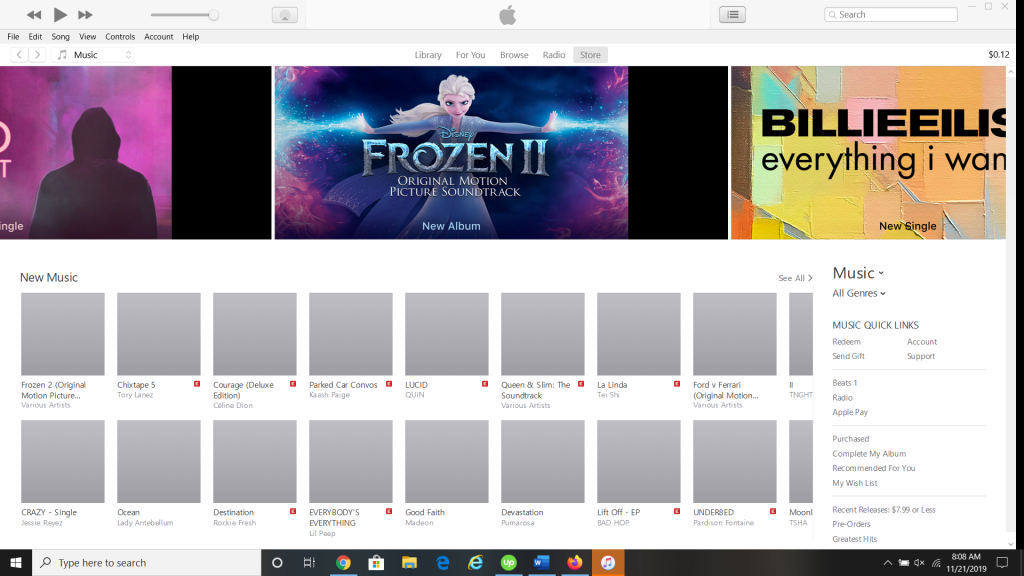This screenshot has height=576, width=1024.
Task: Click artist name Lady Antebellum
Action: click(x=145, y=522)
